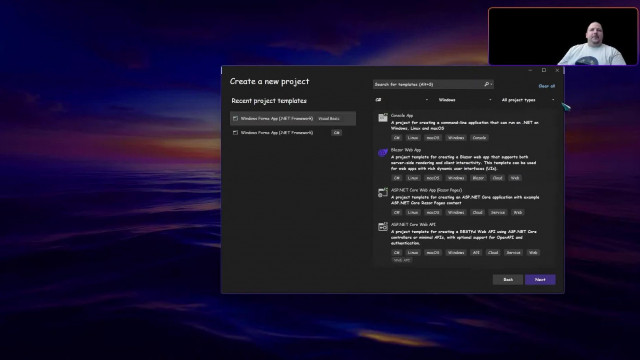640x360 pixels.
Task: Click the ASP.NET Core Web API template icon
Action: pyautogui.click(x=382, y=227)
